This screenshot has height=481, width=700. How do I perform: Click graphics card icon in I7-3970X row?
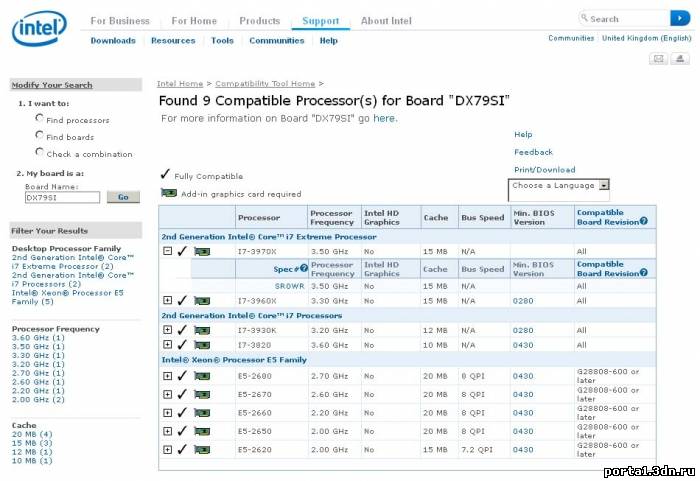[x=202, y=252]
